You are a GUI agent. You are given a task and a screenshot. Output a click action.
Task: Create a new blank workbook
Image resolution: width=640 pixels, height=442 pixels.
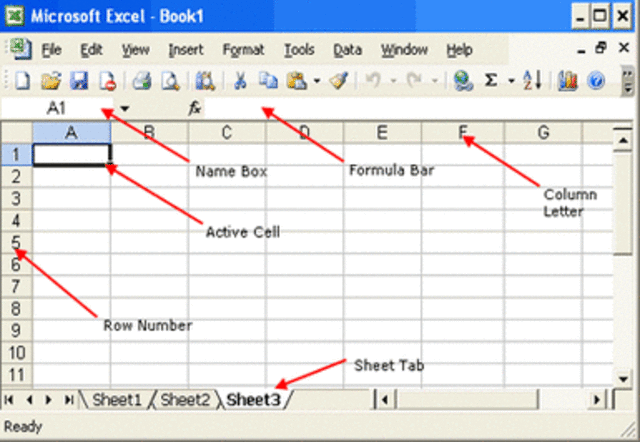[x=22, y=80]
